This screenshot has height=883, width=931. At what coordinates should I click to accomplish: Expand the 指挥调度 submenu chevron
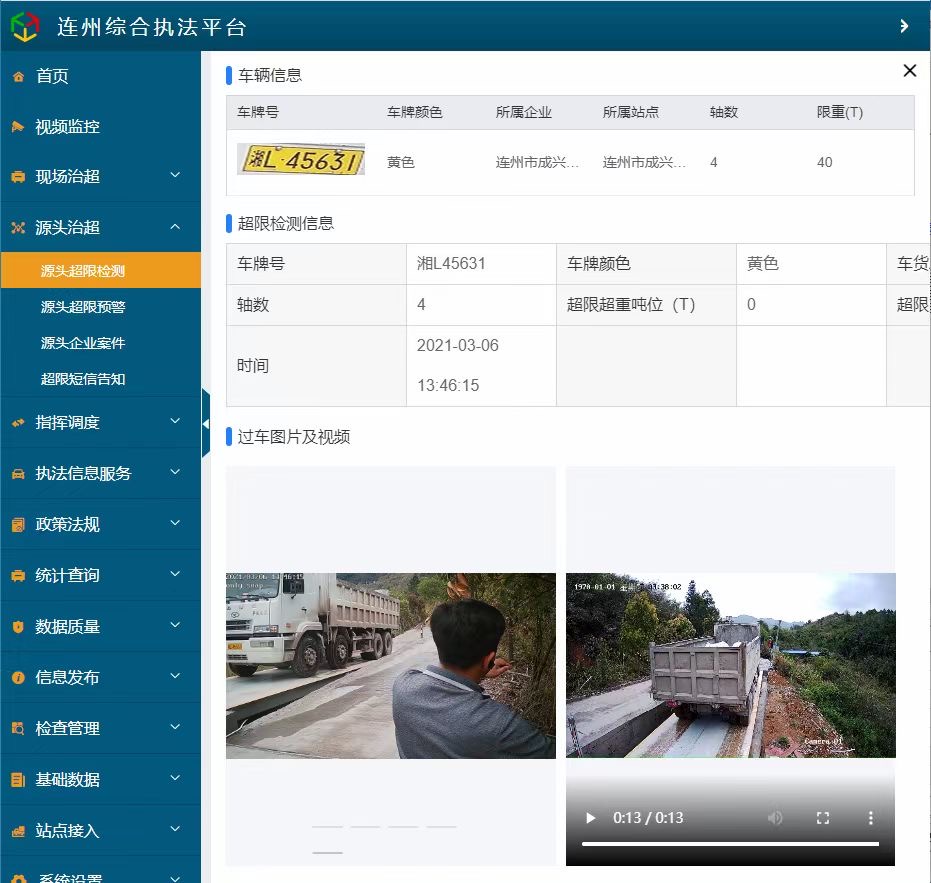click(x=175, y=422)
